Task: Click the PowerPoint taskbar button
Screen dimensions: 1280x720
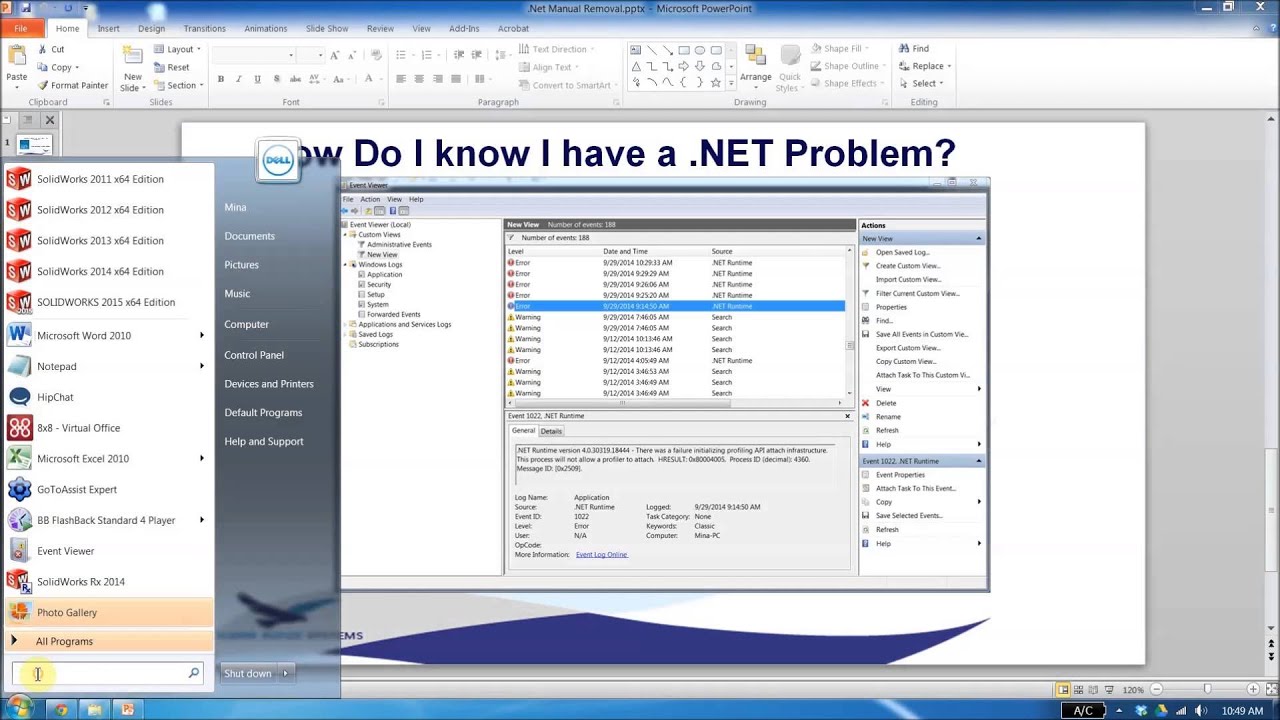Action: tap(127, 709)
